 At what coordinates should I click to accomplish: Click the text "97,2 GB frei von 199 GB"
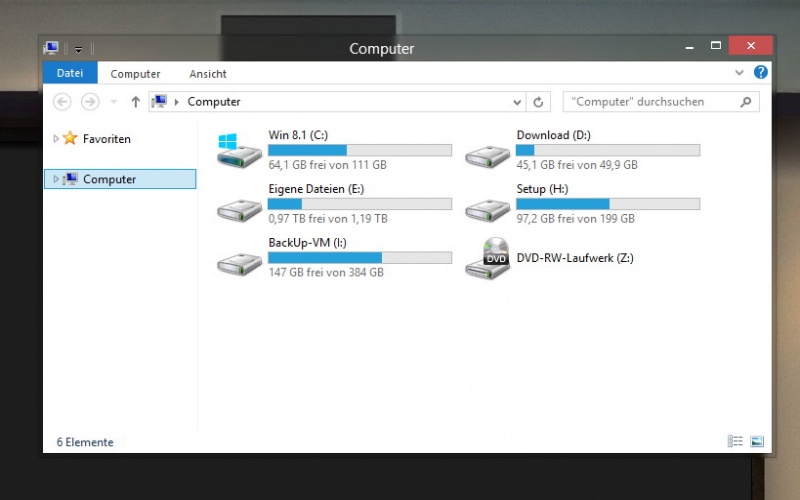pos(576,218)
